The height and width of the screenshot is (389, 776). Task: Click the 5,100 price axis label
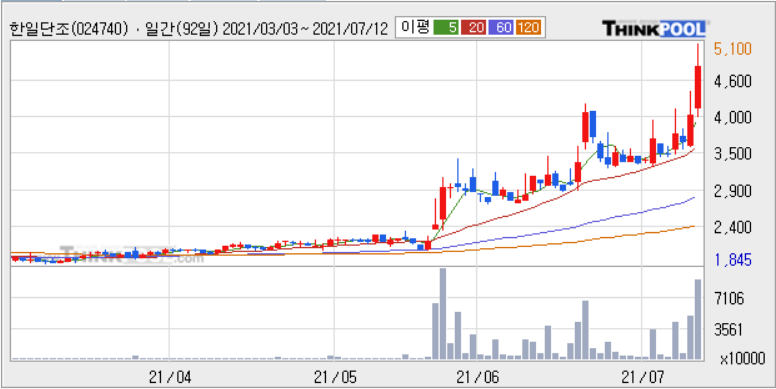pyautogui.click(x=733, y=49)
